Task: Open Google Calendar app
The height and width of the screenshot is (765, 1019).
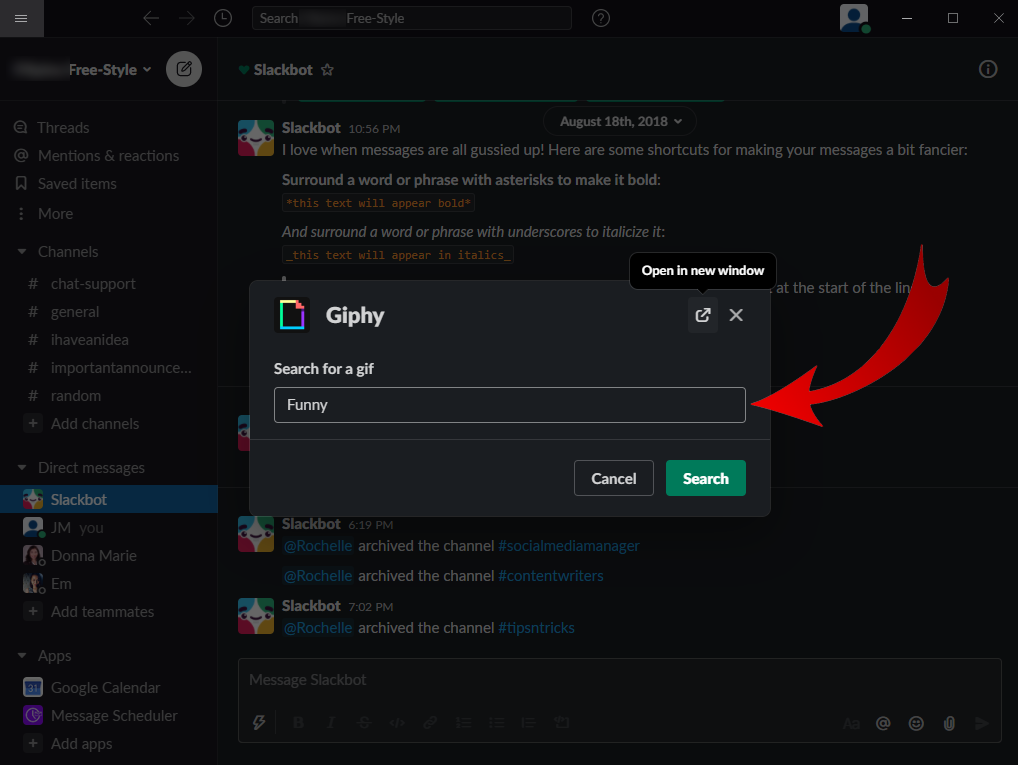Action: [105, 688]
